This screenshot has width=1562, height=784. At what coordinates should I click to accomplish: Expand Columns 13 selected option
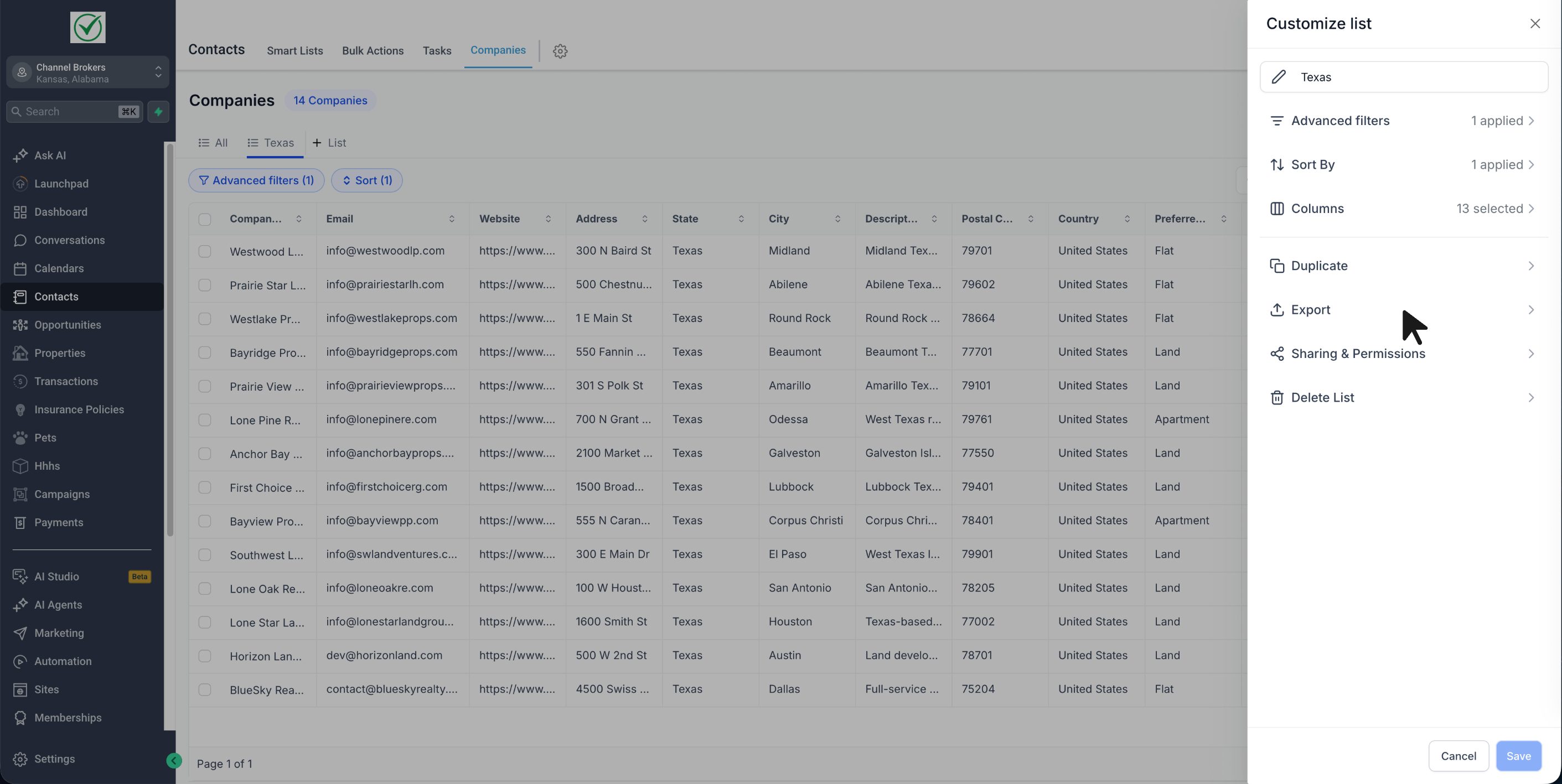tap(1403, 209)
